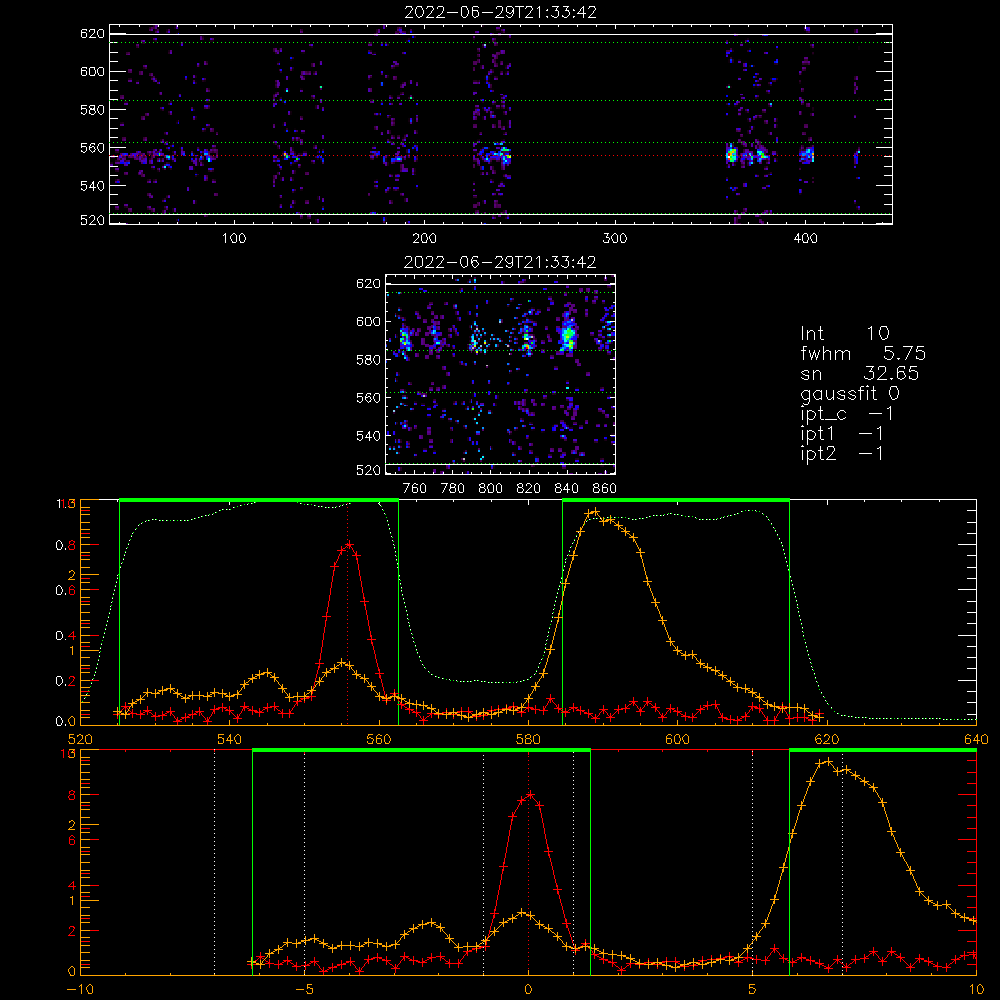1000x1000 pixels.
Task: Select the 'Int' value 10 in the parameter list
Action: 878,333
